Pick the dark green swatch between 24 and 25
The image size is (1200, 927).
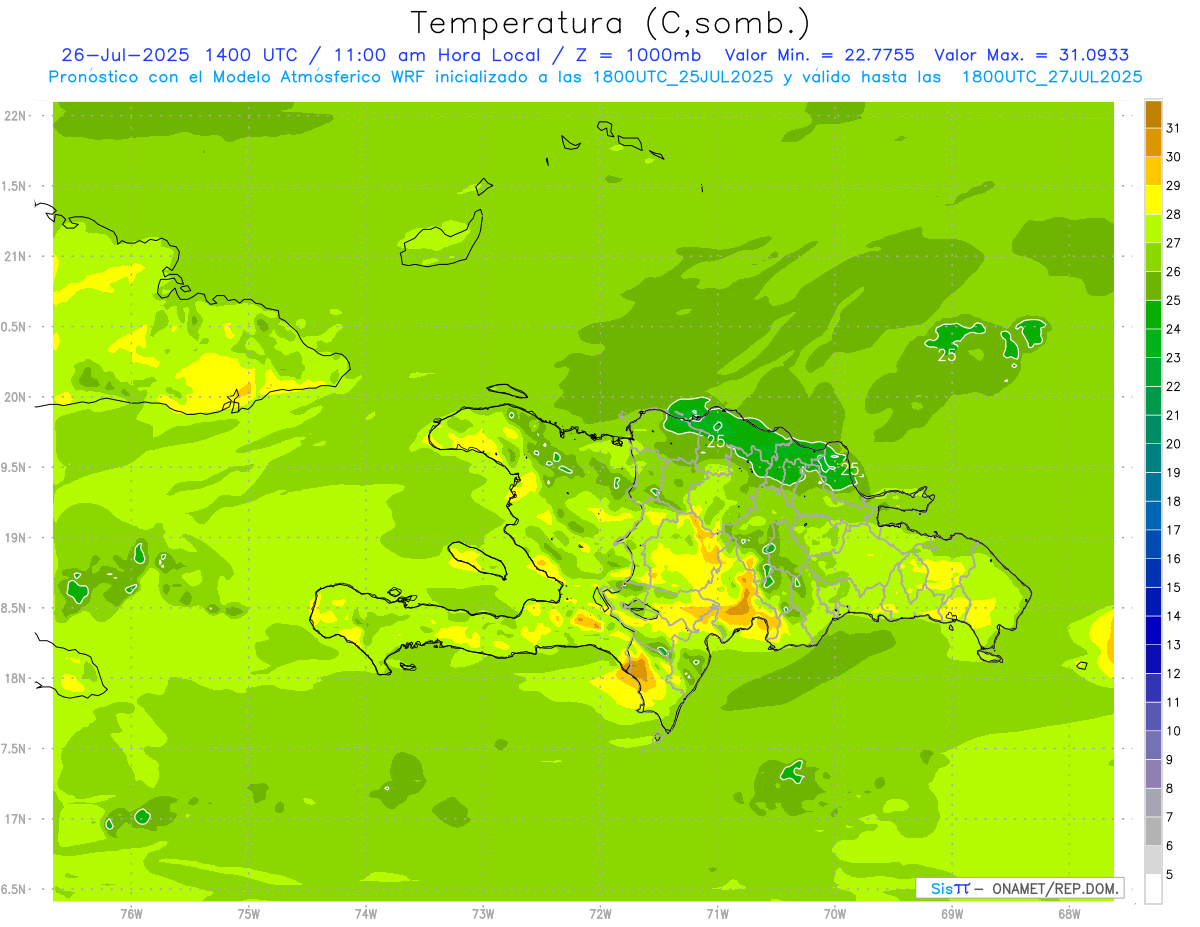[x=1153, y=315]
